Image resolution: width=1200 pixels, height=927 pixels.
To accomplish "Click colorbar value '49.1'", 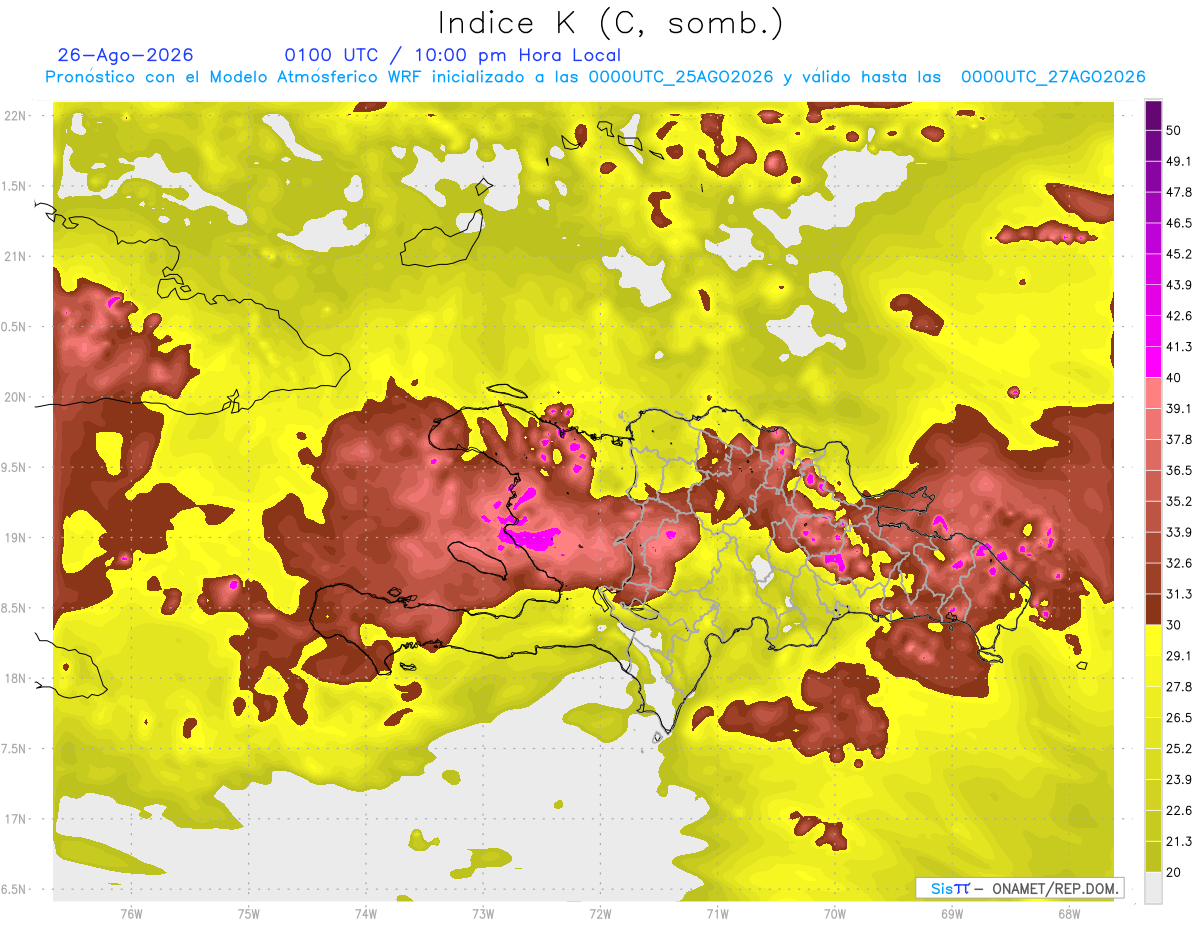I will [x=1179, y=161].
